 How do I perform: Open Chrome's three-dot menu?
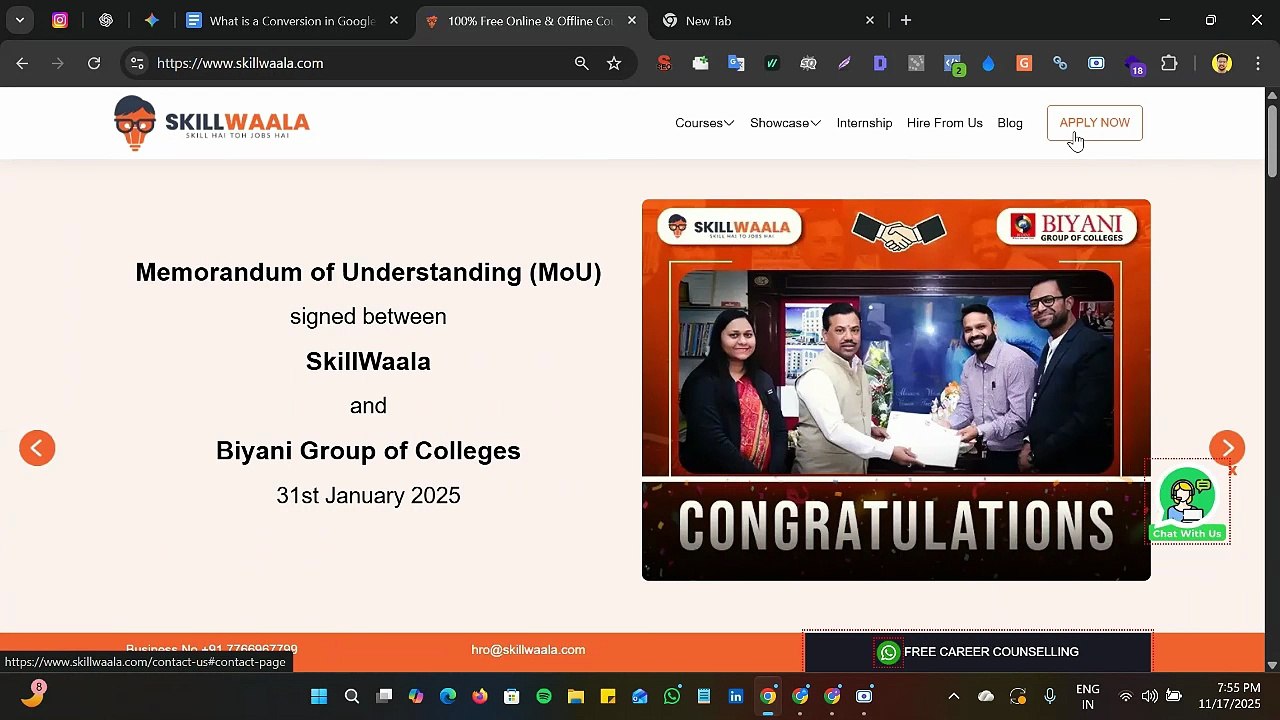1256,63
